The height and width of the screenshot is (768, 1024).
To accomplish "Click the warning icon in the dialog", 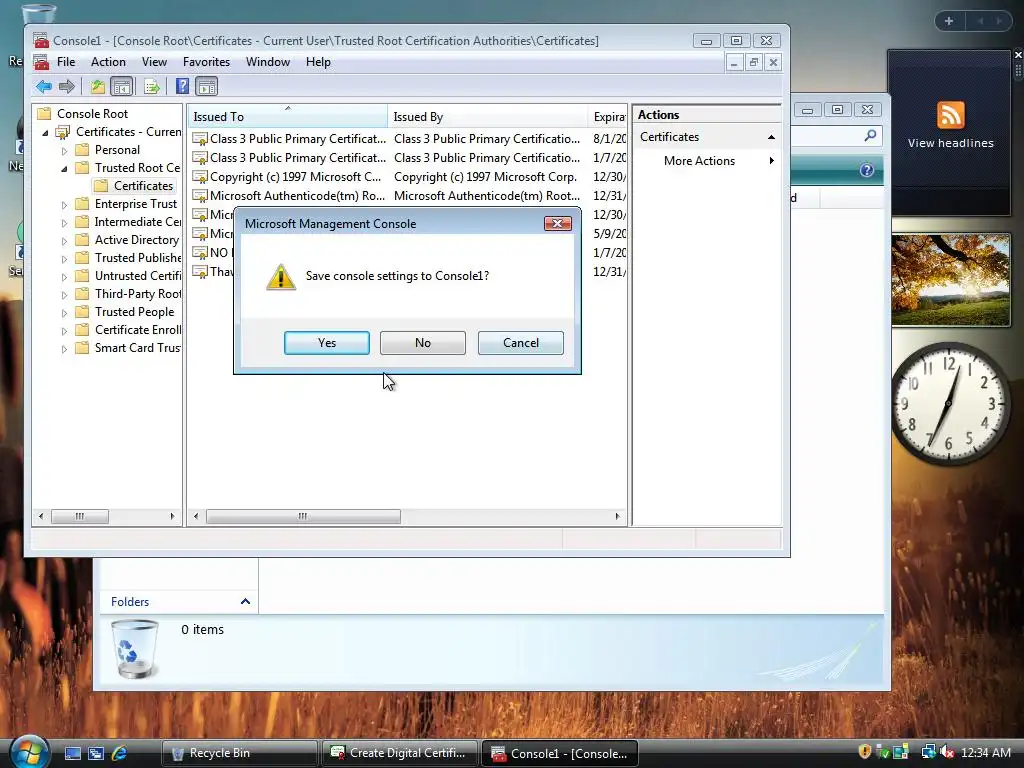I will click(x=281, y=277).
